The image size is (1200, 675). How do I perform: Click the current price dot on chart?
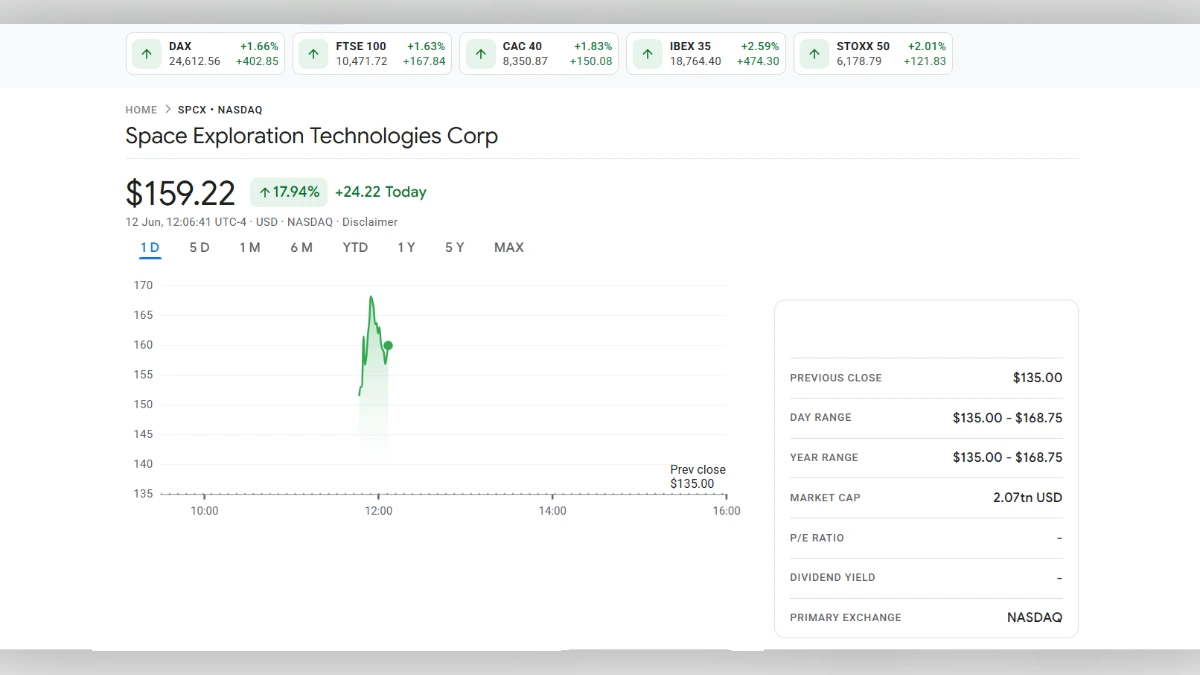[388, 346]
